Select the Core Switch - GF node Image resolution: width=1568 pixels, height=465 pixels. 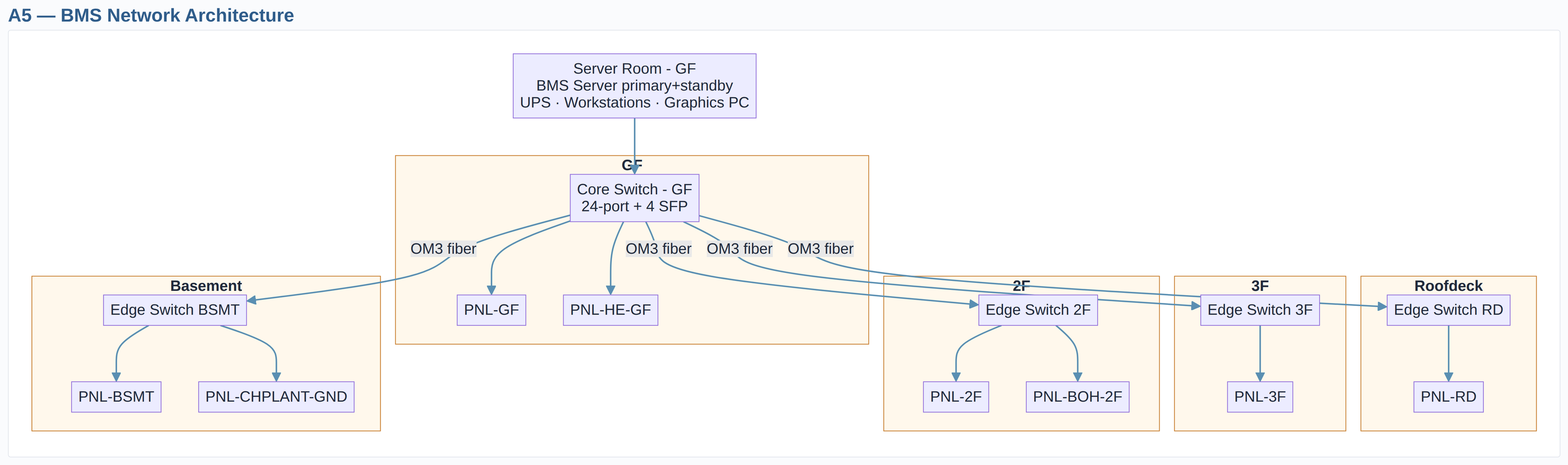point(633,198)
